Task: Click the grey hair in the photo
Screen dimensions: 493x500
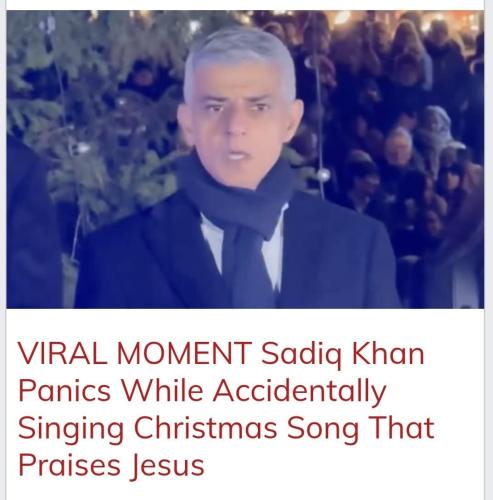Action: 240,57
